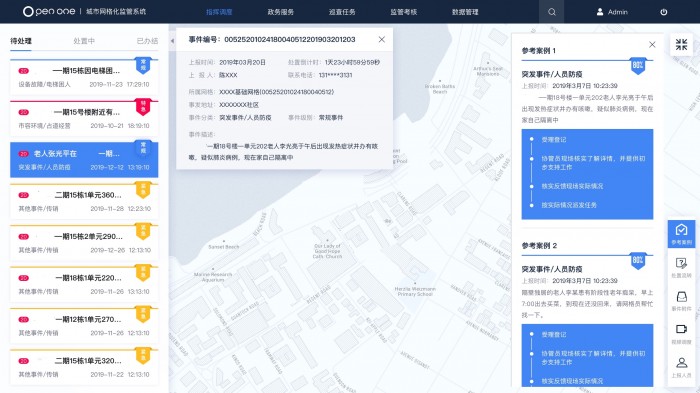Click red 特急 tag on 一期15号楼附近有 card
Image resolution: width=700 pixels, height=393 pixels.
(x=143, y=107)
